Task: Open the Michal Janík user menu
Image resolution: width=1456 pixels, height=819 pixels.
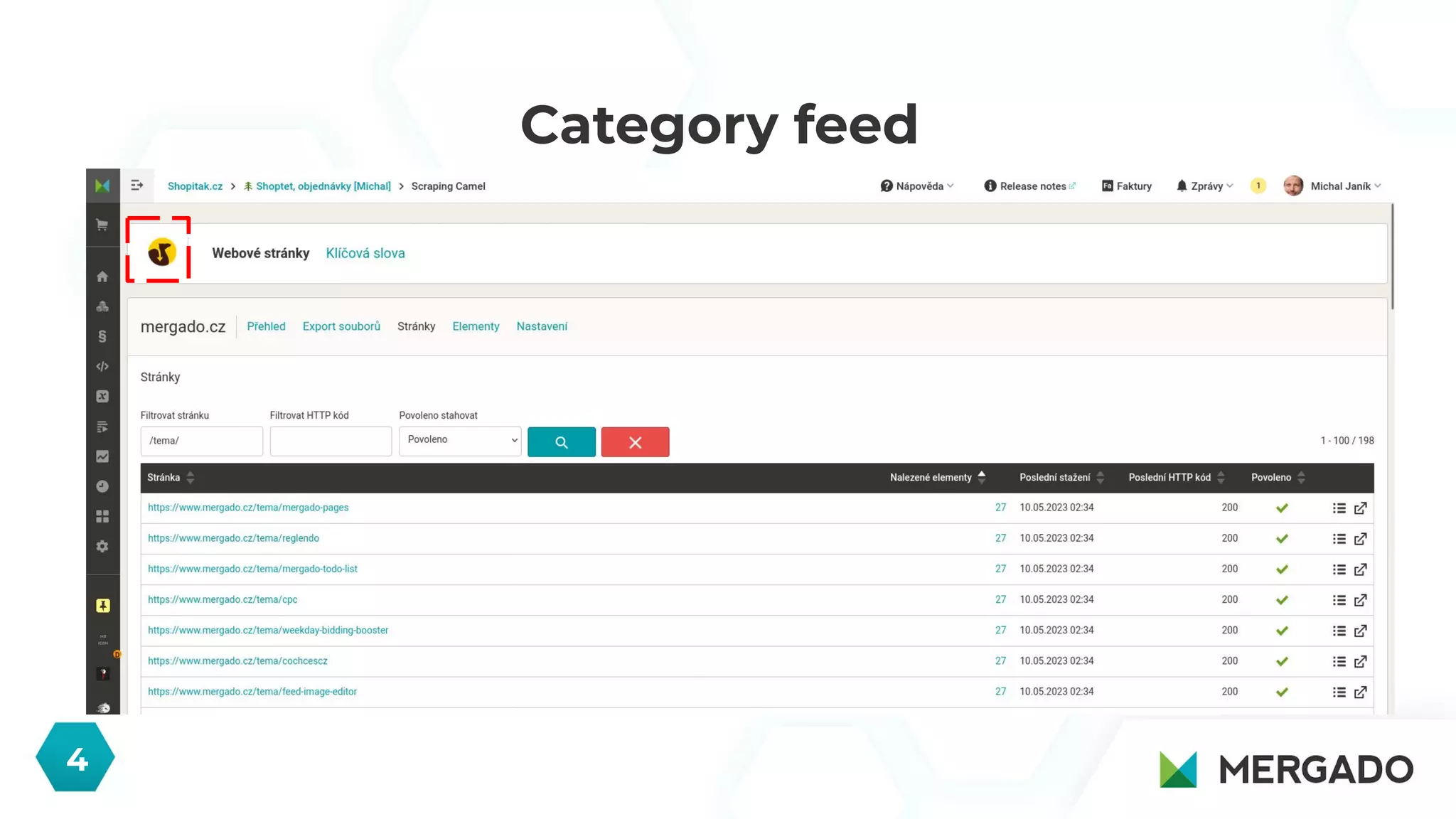Action: coord(1345,186)
